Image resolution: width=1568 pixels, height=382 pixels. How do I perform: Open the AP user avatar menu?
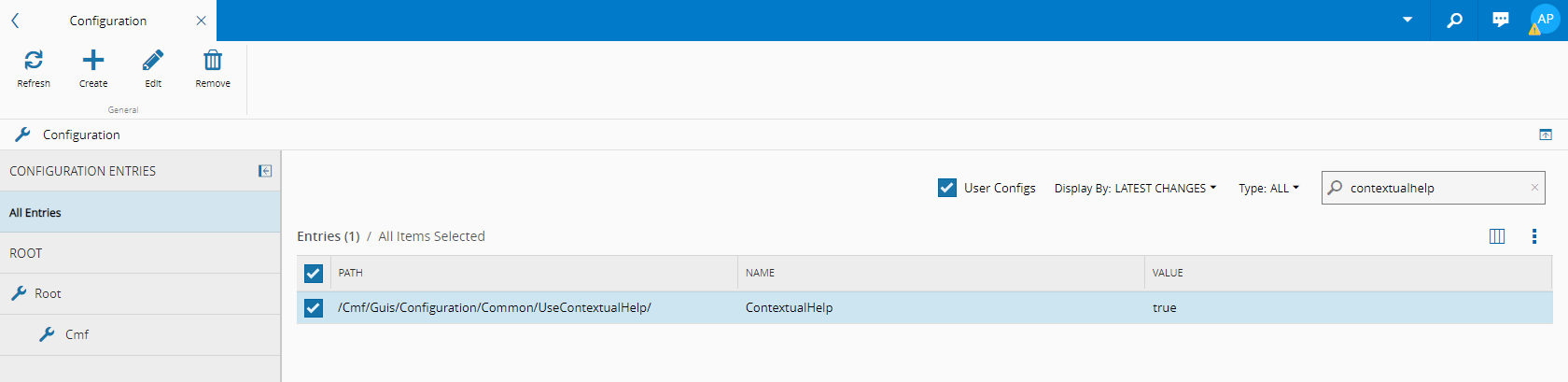(x=1546, y=20)
